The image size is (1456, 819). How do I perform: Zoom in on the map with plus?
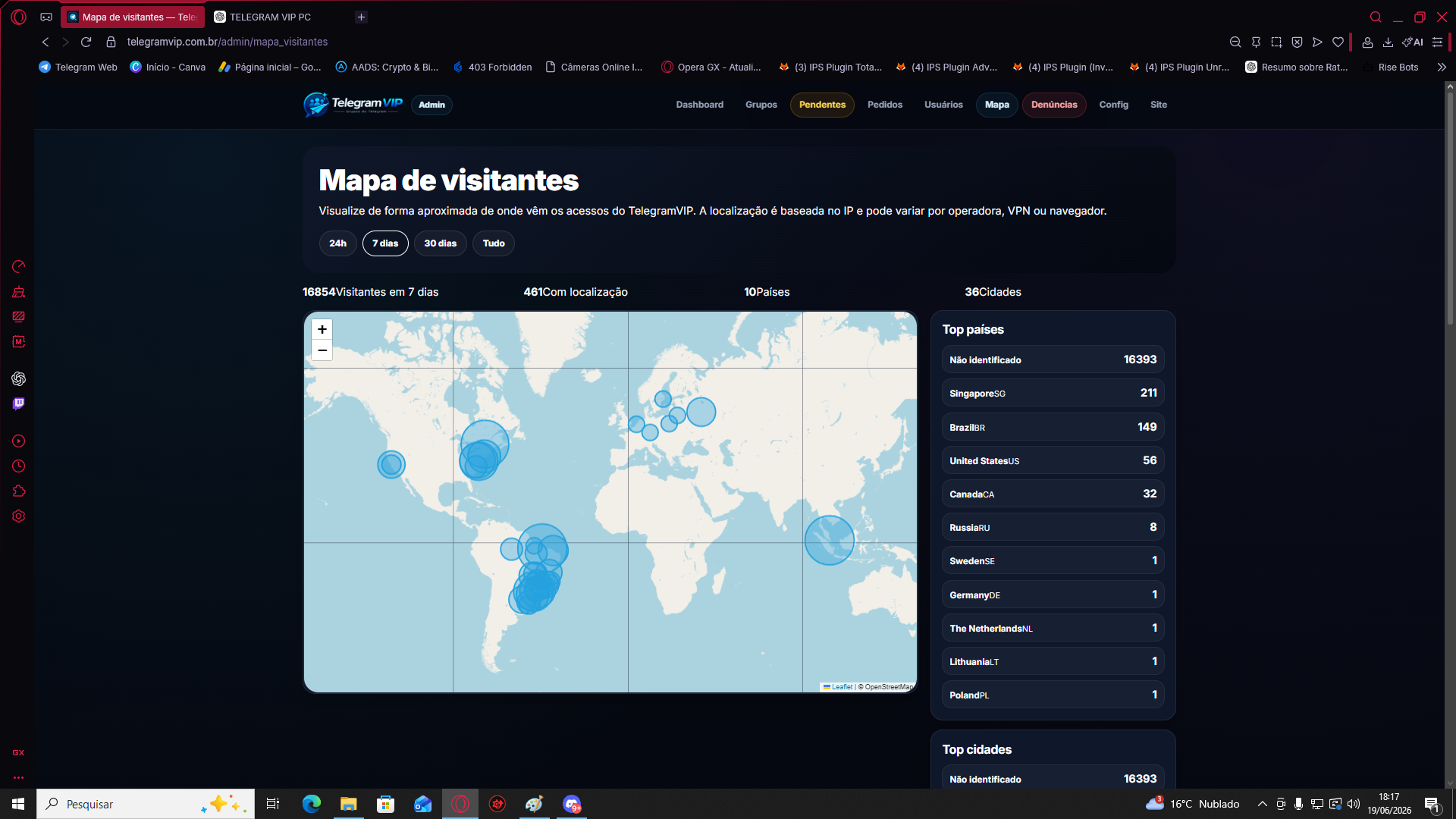tap(322, 329)
